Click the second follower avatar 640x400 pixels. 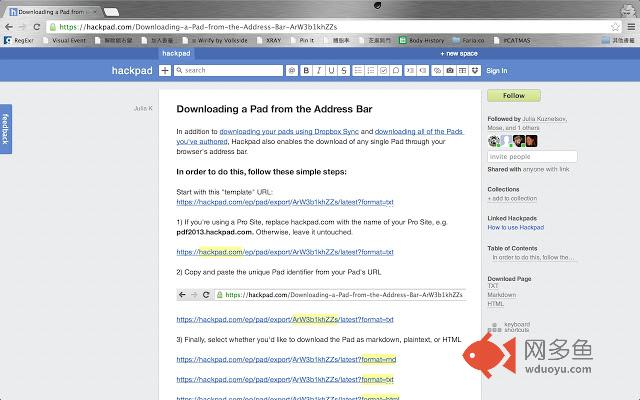coord(506,141)
